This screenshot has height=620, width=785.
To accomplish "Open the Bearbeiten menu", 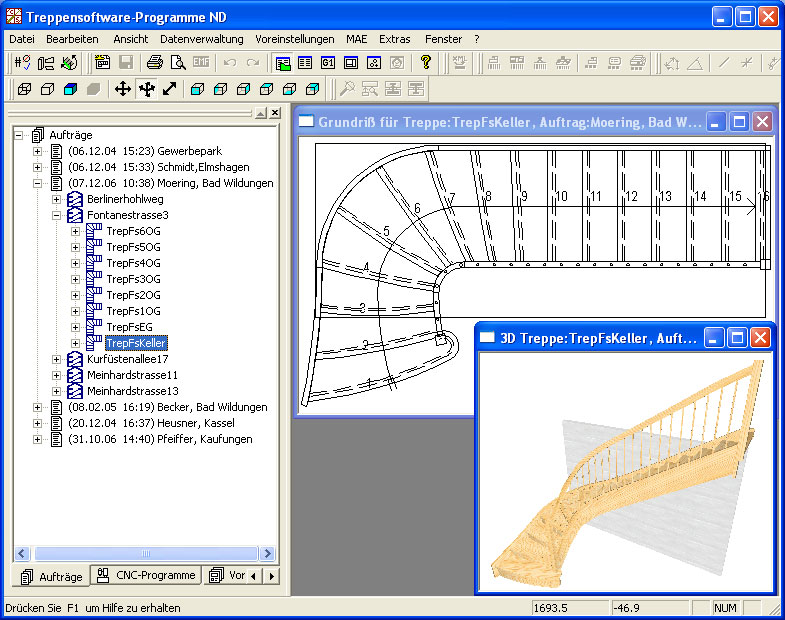I will coord(72,39).
